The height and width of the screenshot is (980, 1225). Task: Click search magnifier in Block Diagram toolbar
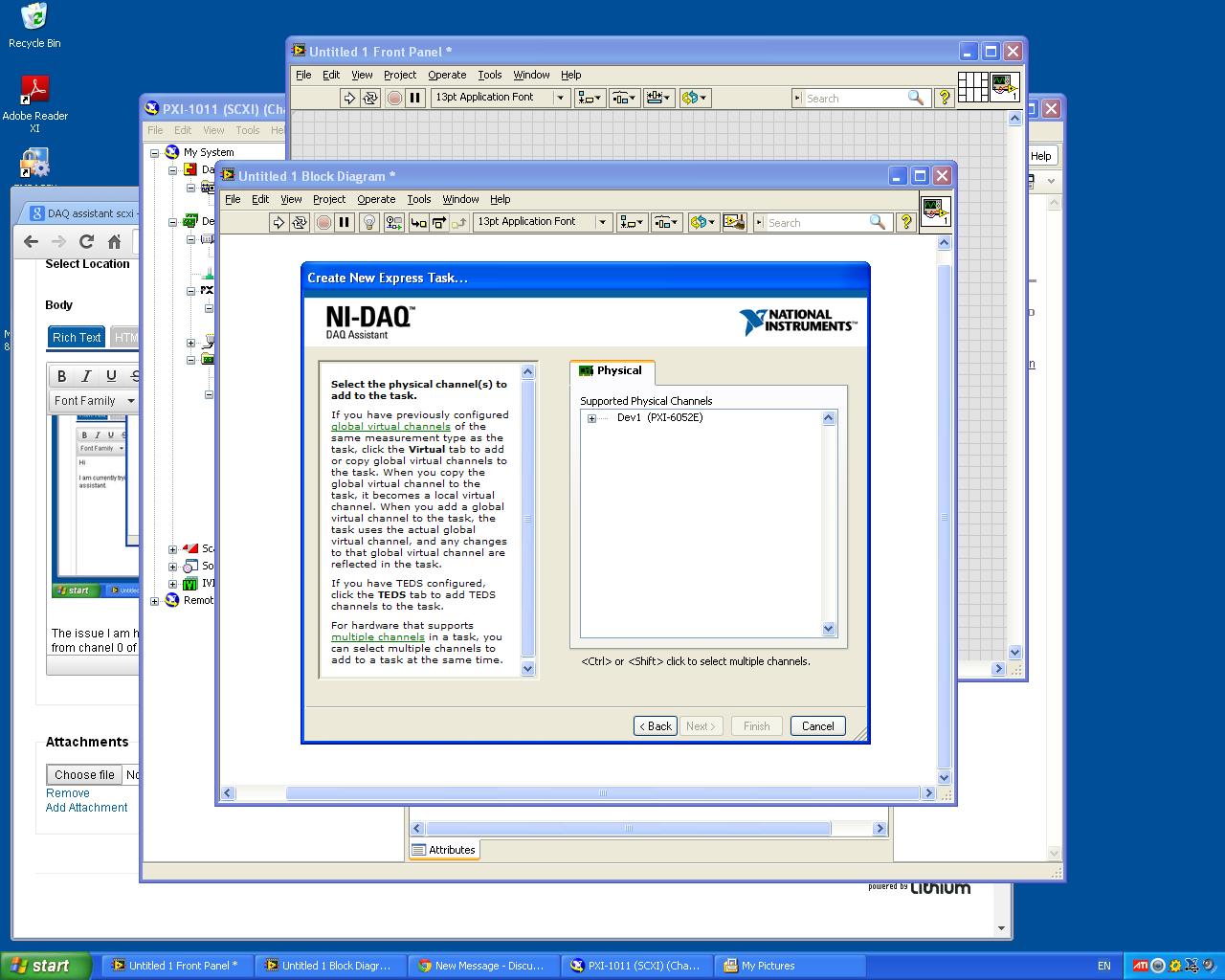[x=878, y=222]
